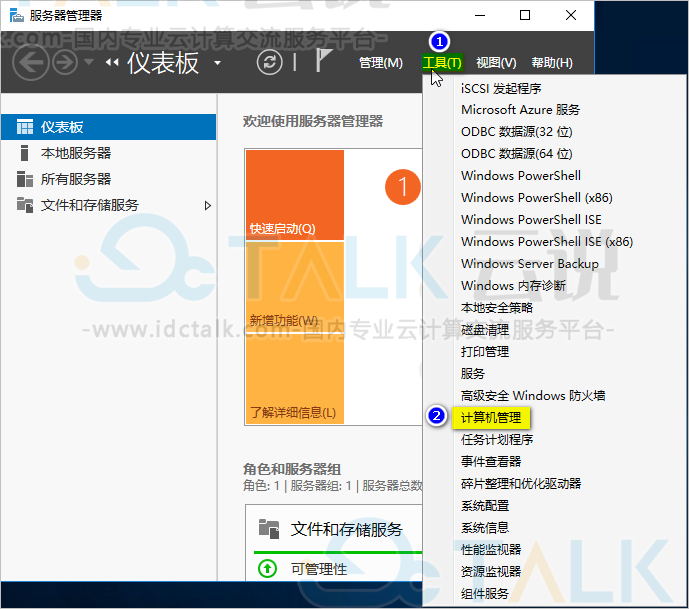Launch Windows PowerShell from menu
The width and height of the screenshot is (689, 609).
point(521,176)
